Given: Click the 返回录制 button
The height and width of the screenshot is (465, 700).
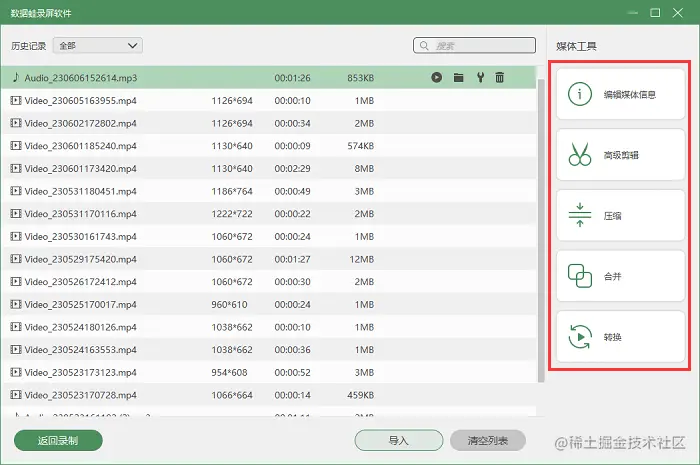Looking at the screenshot, I should coord(58,441).
